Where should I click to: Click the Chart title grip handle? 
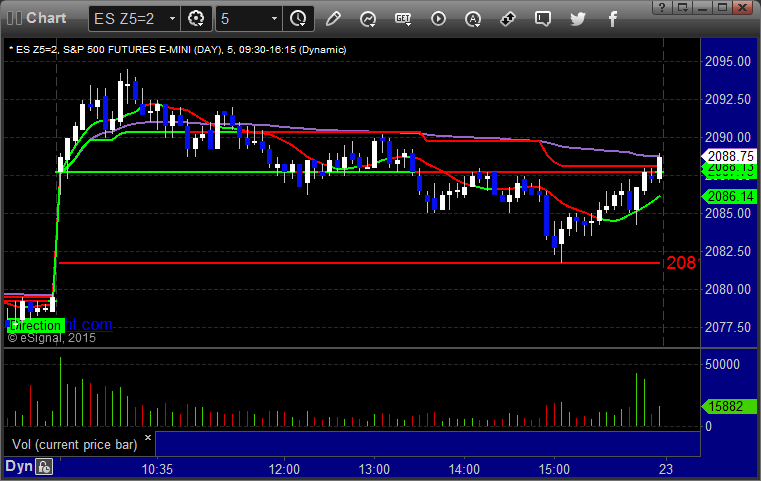15,18
